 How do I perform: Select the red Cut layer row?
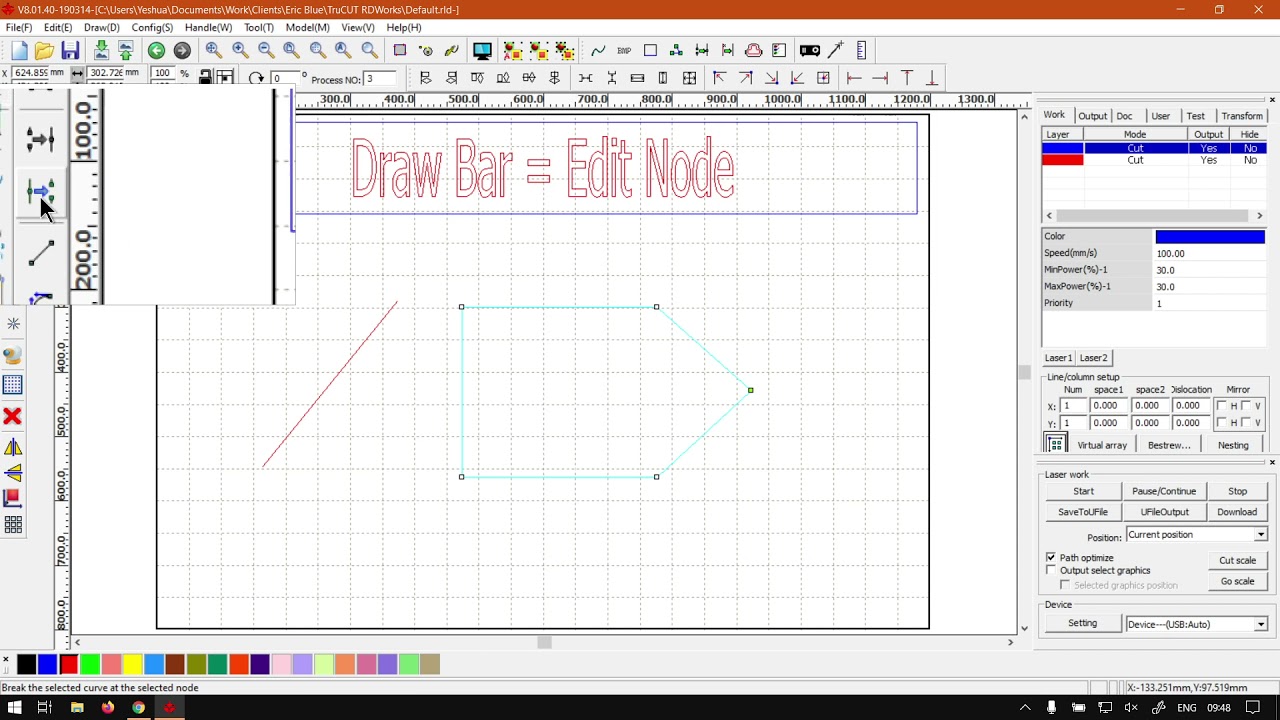point(1154,160)
